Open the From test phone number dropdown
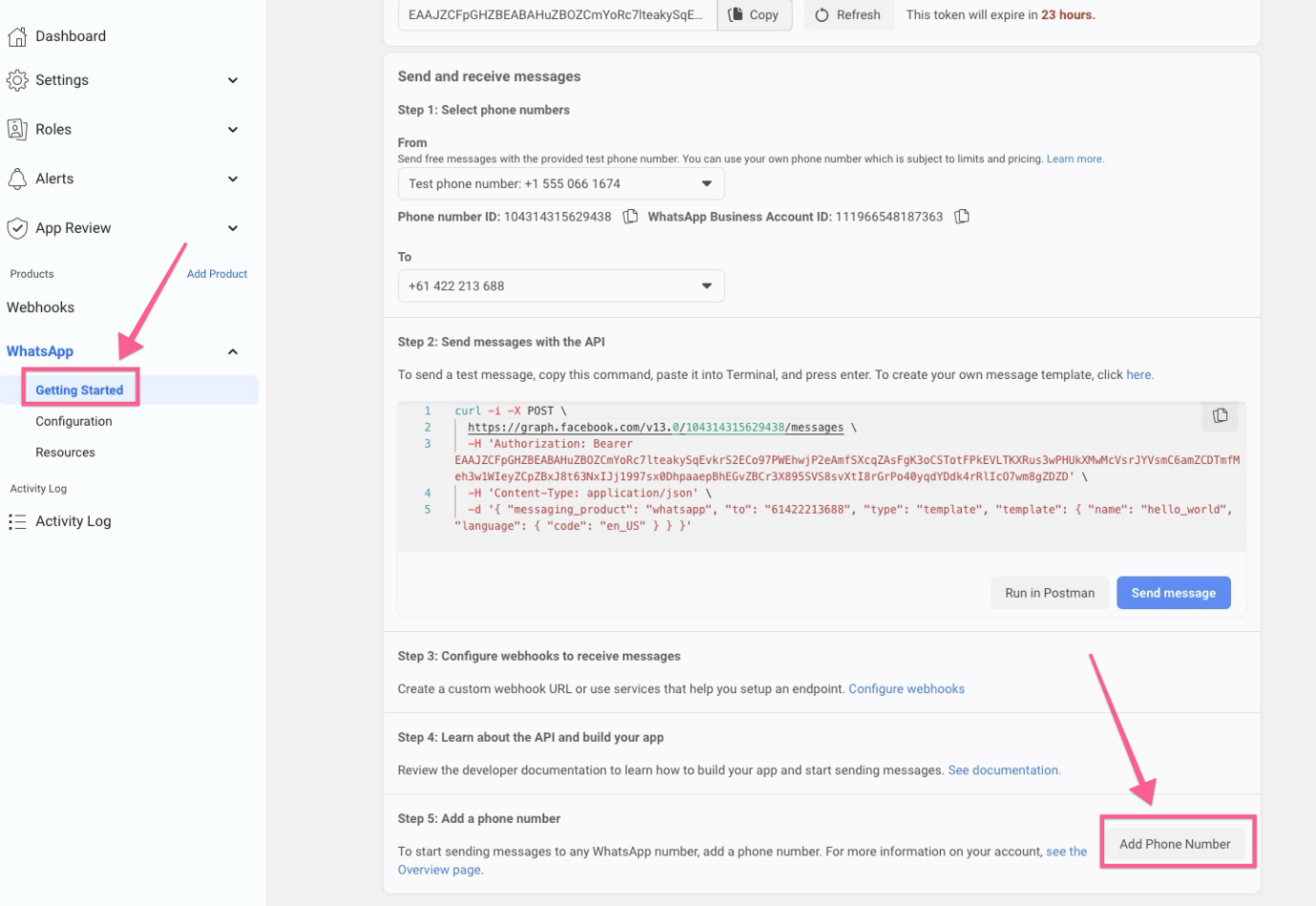 point(561,183)
